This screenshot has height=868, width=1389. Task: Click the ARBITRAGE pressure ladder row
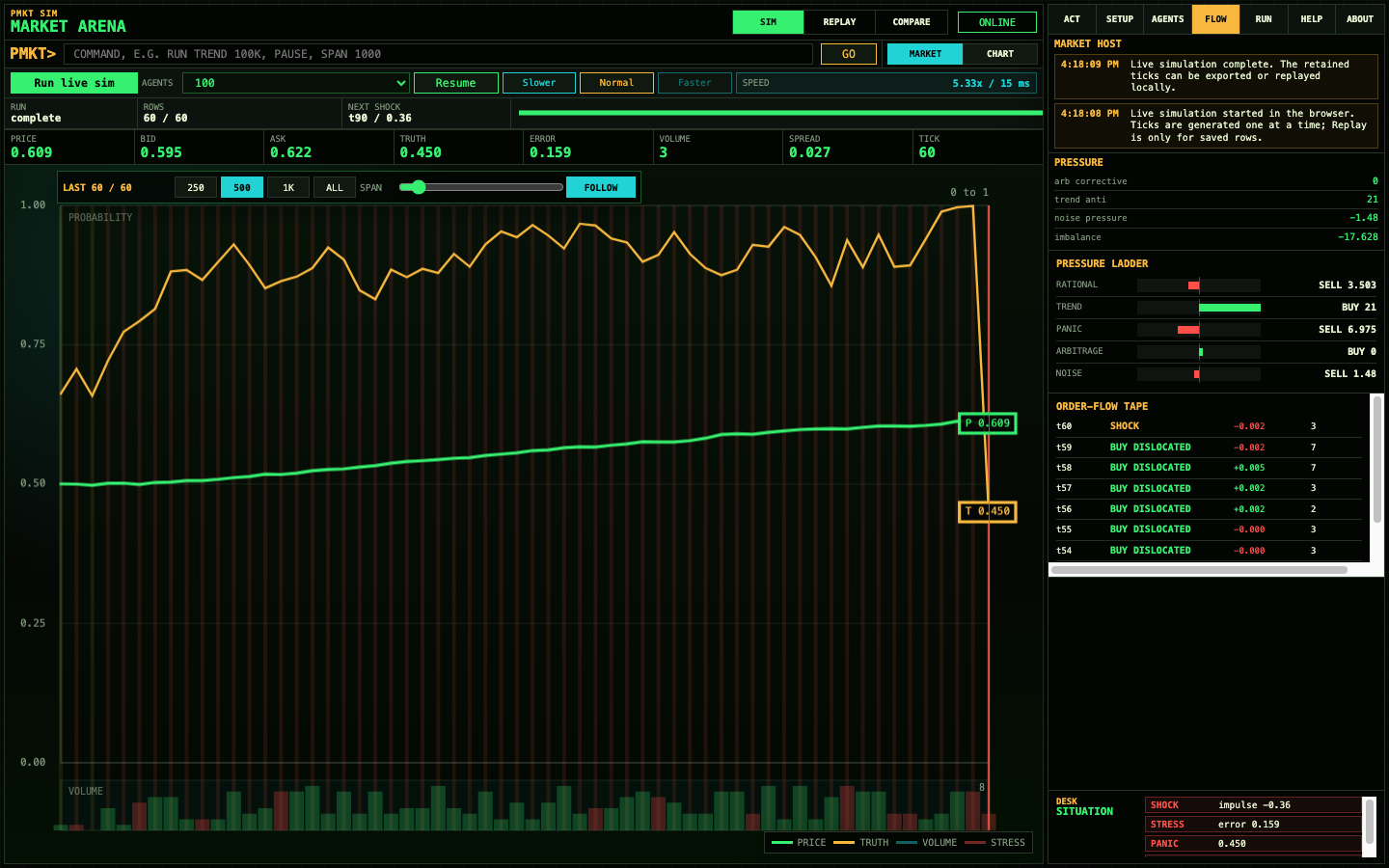click(x=1216, y=352)
